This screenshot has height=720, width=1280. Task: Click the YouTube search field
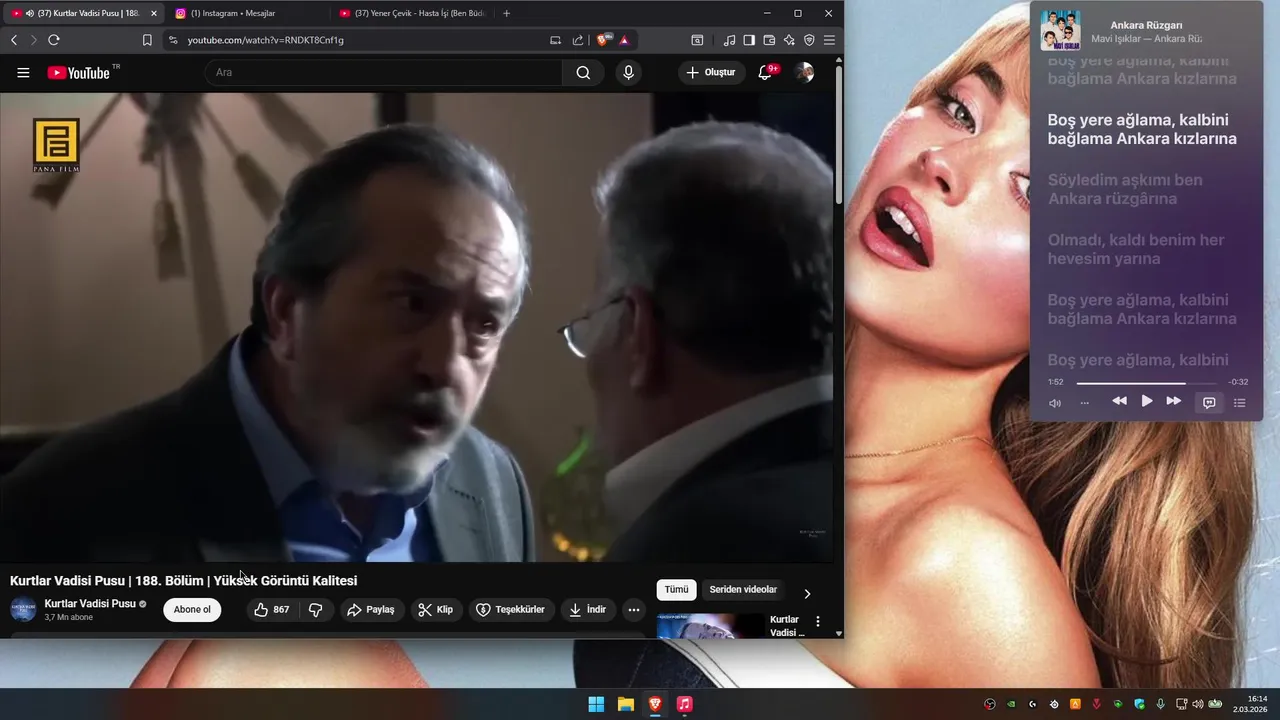pyautogui.click(x=384, y=72)
